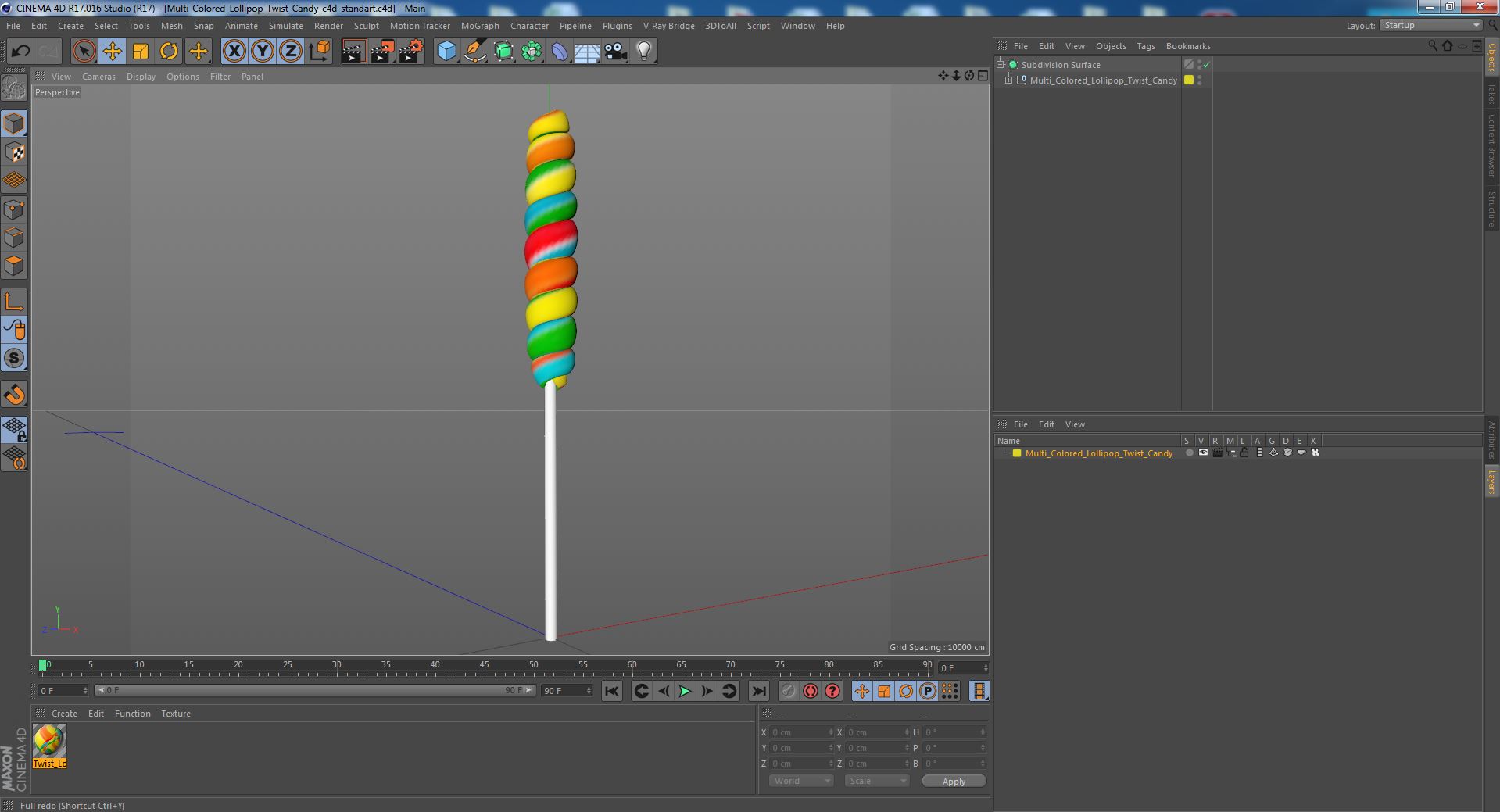Viewport: 1500px width, 812px height.
Task: Click yellow layer swatch beside object
Action: tap(1189, 80)
